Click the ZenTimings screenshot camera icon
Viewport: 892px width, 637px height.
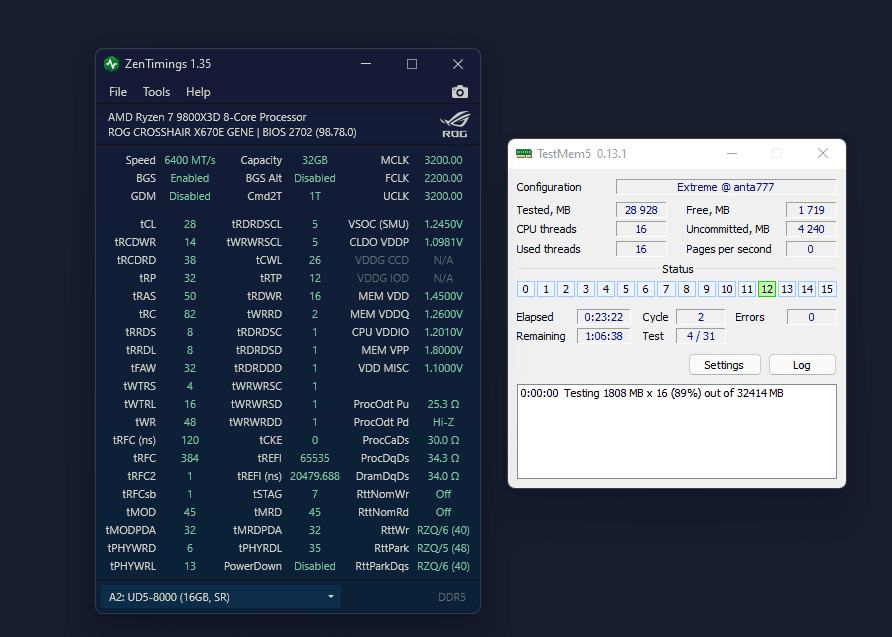click(460, 92)
